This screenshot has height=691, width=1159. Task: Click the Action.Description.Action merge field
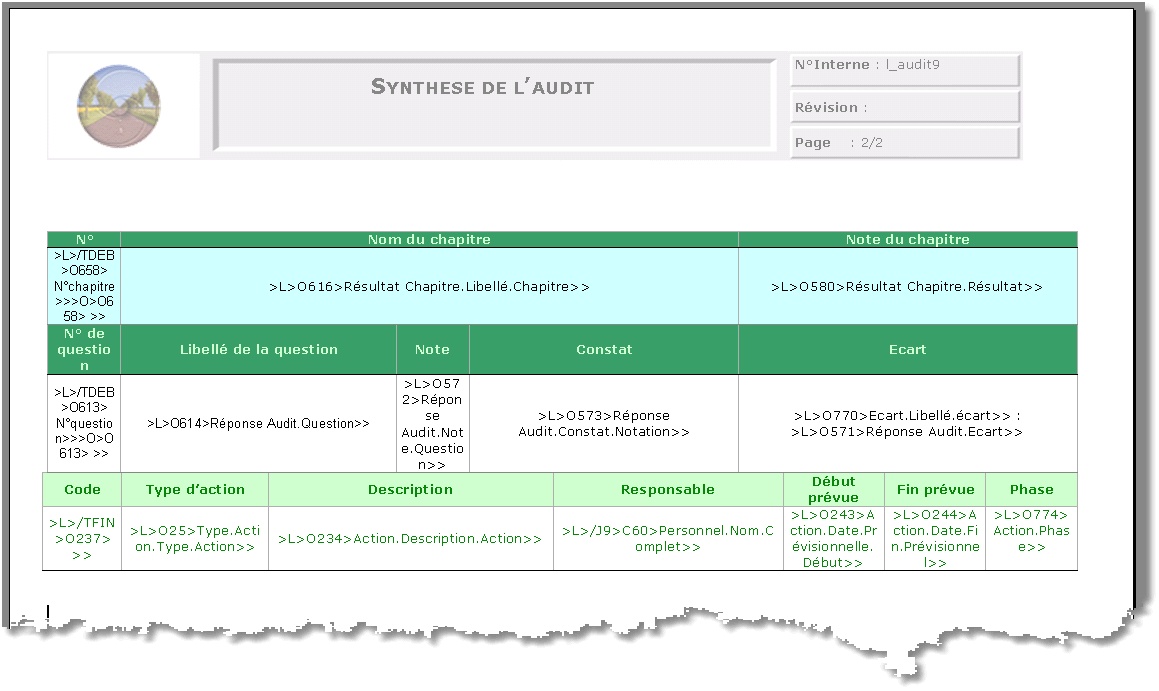[x=410, y=539]
